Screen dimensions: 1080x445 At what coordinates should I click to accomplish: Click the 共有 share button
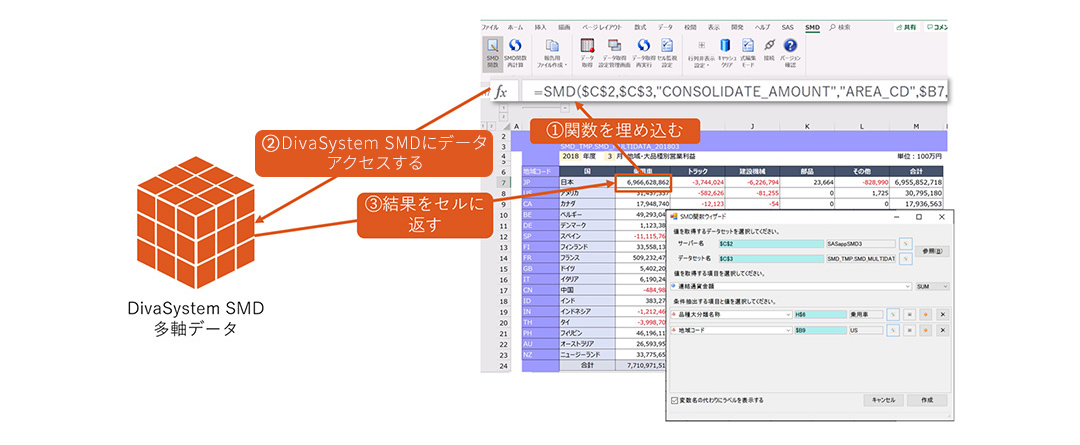point(905,27)
